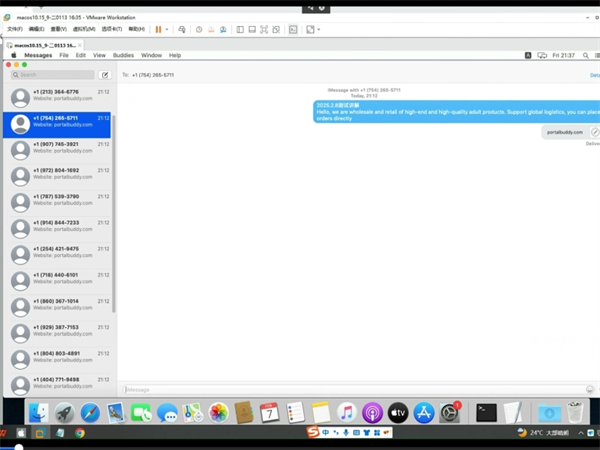Open conversation with +1 (860) 367-1014
This screenshot has height=450, width=600.
coord(60,305)
